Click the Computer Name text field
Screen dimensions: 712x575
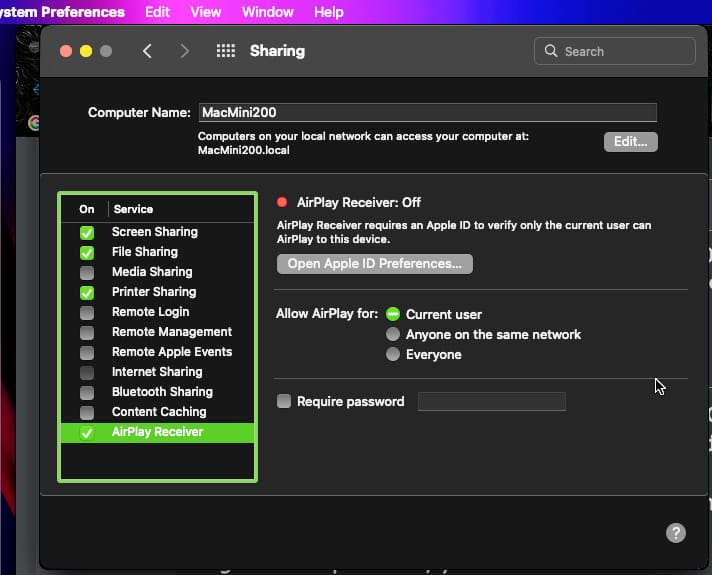pos(427,112)
